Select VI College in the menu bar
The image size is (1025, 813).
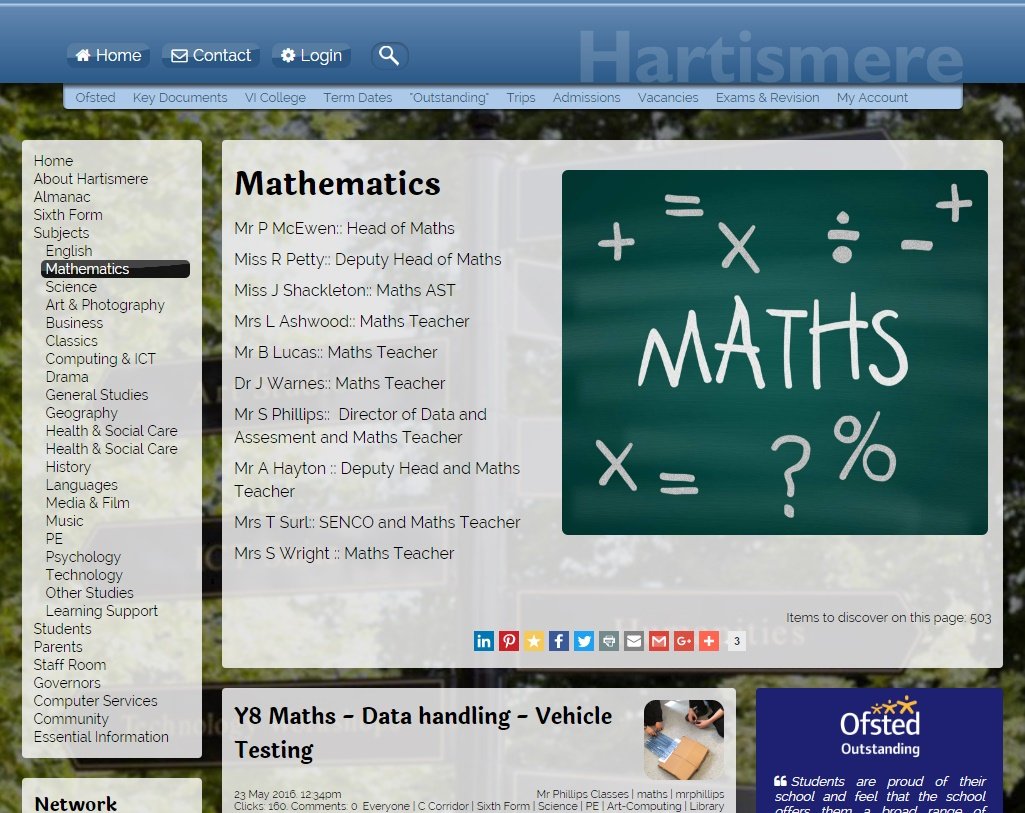[275, 98]
